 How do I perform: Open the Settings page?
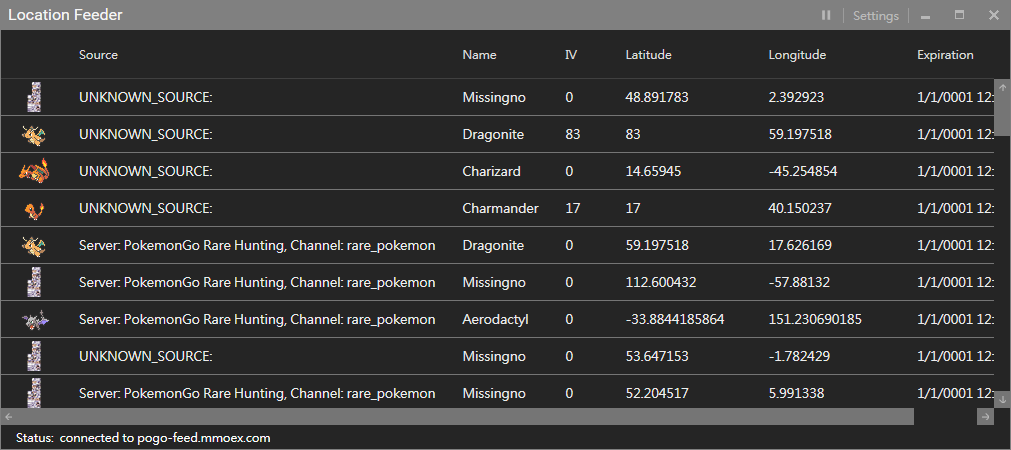(875, 16)
